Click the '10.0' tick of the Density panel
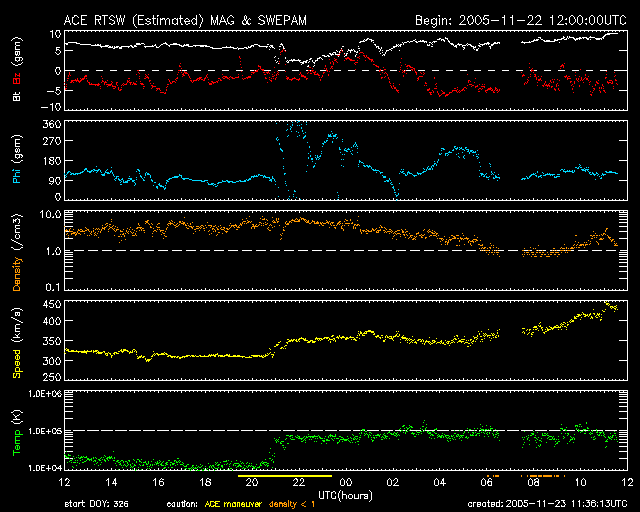The height and width of the screenshot is (512, 640). click(x=51, y=214)
